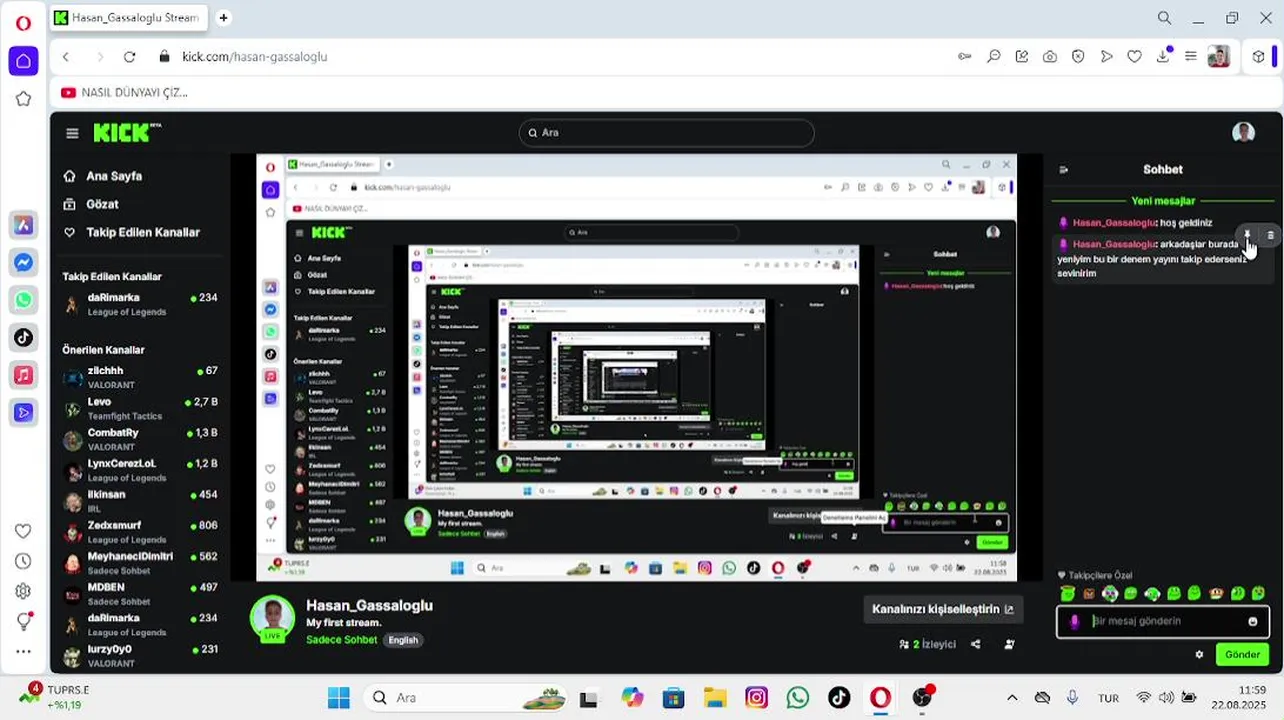Open File Explorer from the taskbar
The width and height of the screenshot is (1284, 720).
(x=714, y=698)
